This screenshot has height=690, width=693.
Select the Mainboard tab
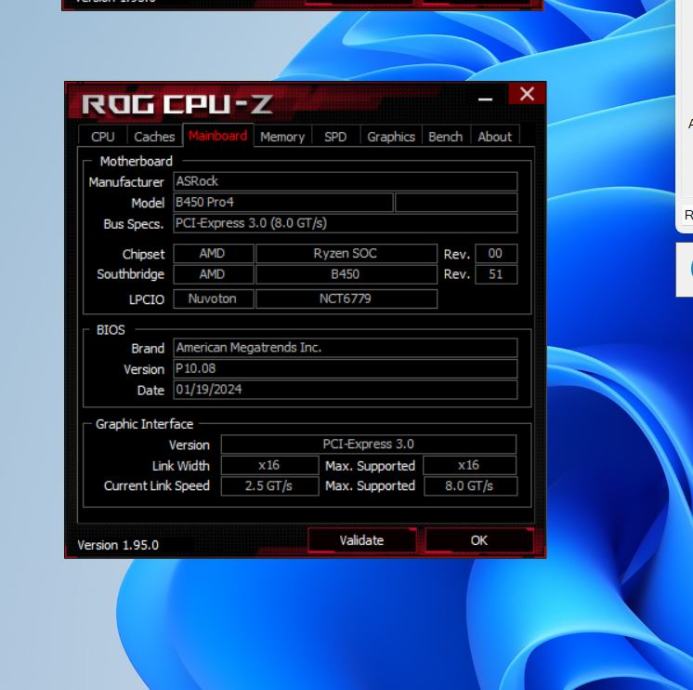click(x=218, y=136)
